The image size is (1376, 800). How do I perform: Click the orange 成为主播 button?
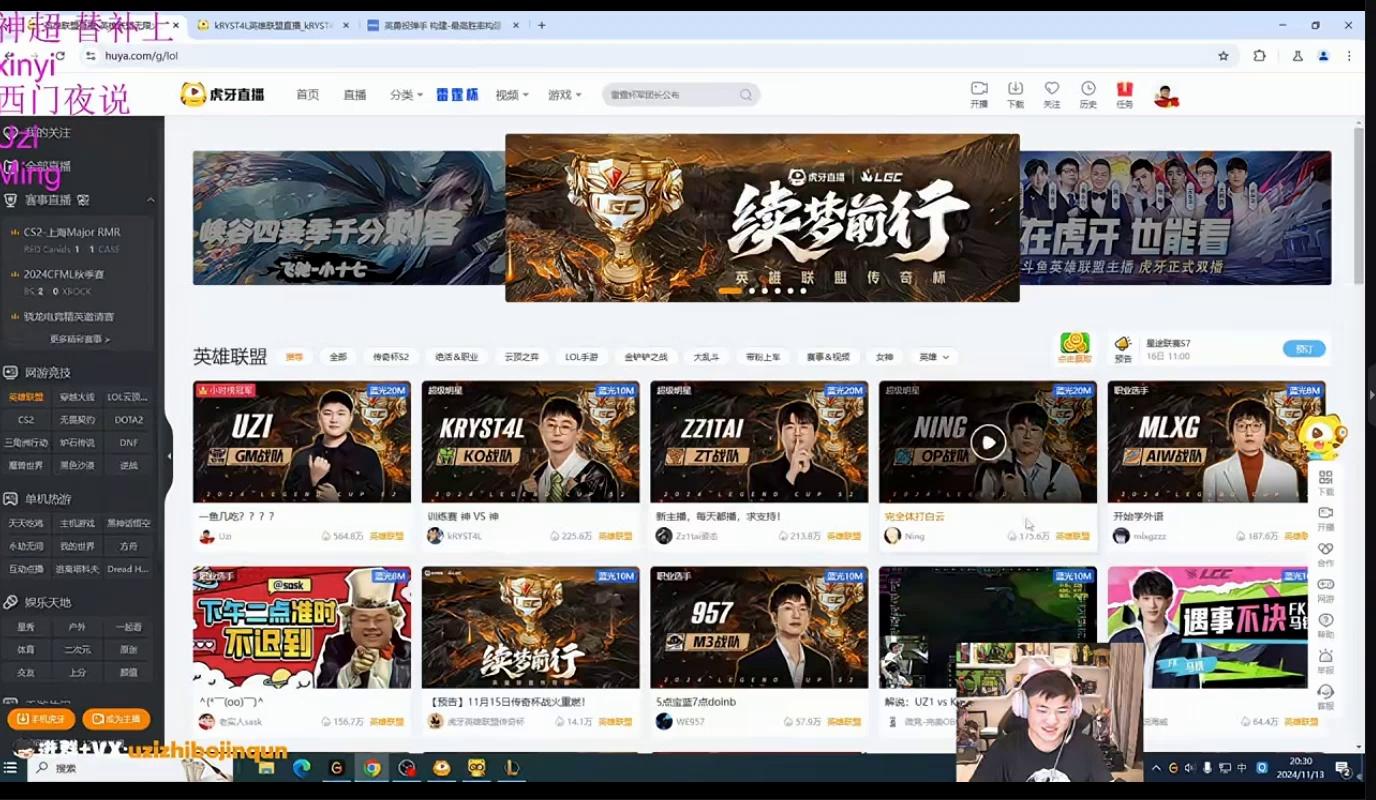coord(116,719)
